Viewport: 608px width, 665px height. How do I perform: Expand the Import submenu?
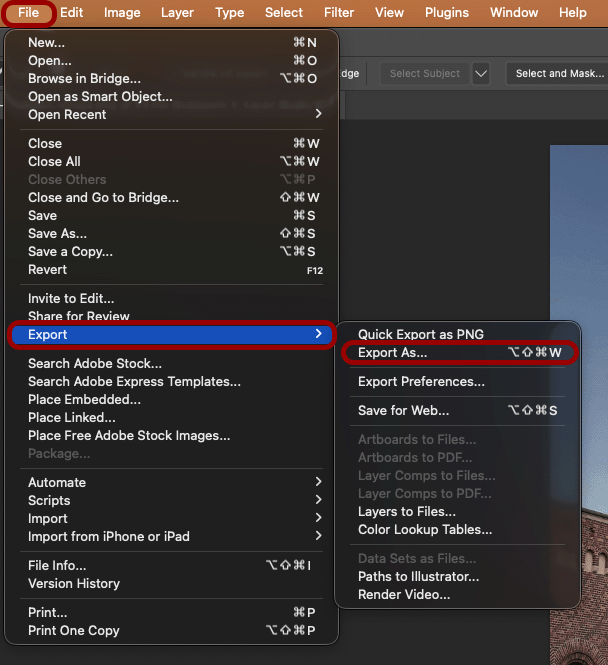click(x=318, y=518)
